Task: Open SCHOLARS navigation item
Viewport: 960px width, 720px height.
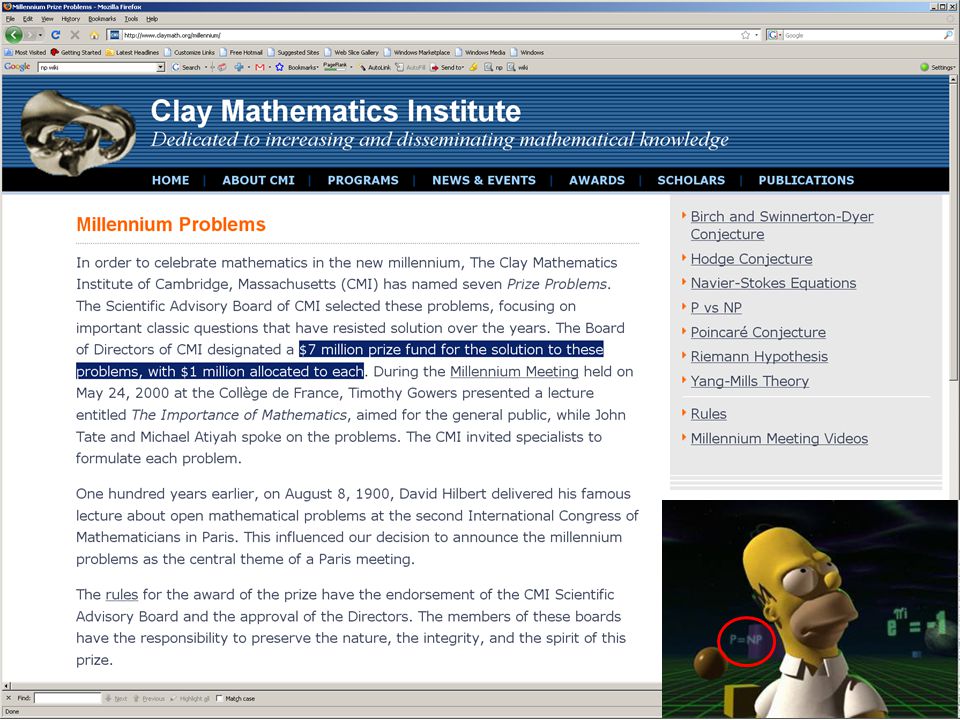Action: click(x=691, y=180)
